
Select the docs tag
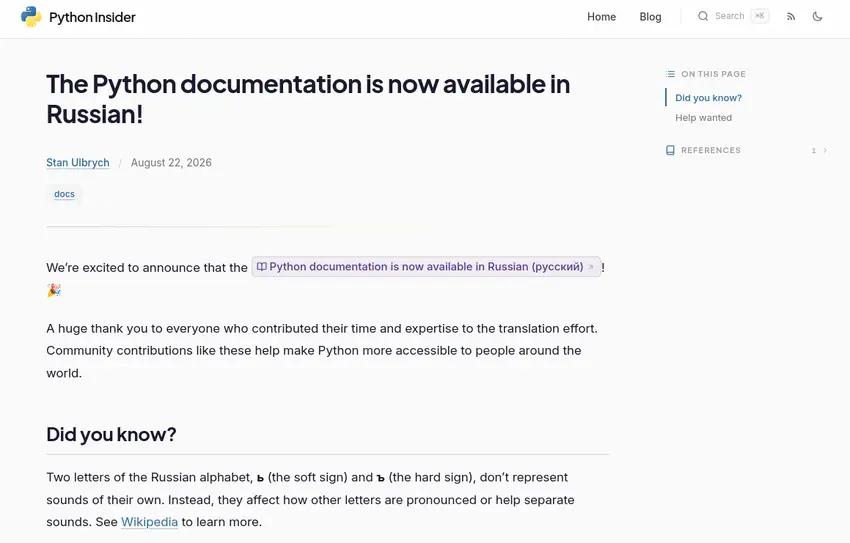coord(65,194)
